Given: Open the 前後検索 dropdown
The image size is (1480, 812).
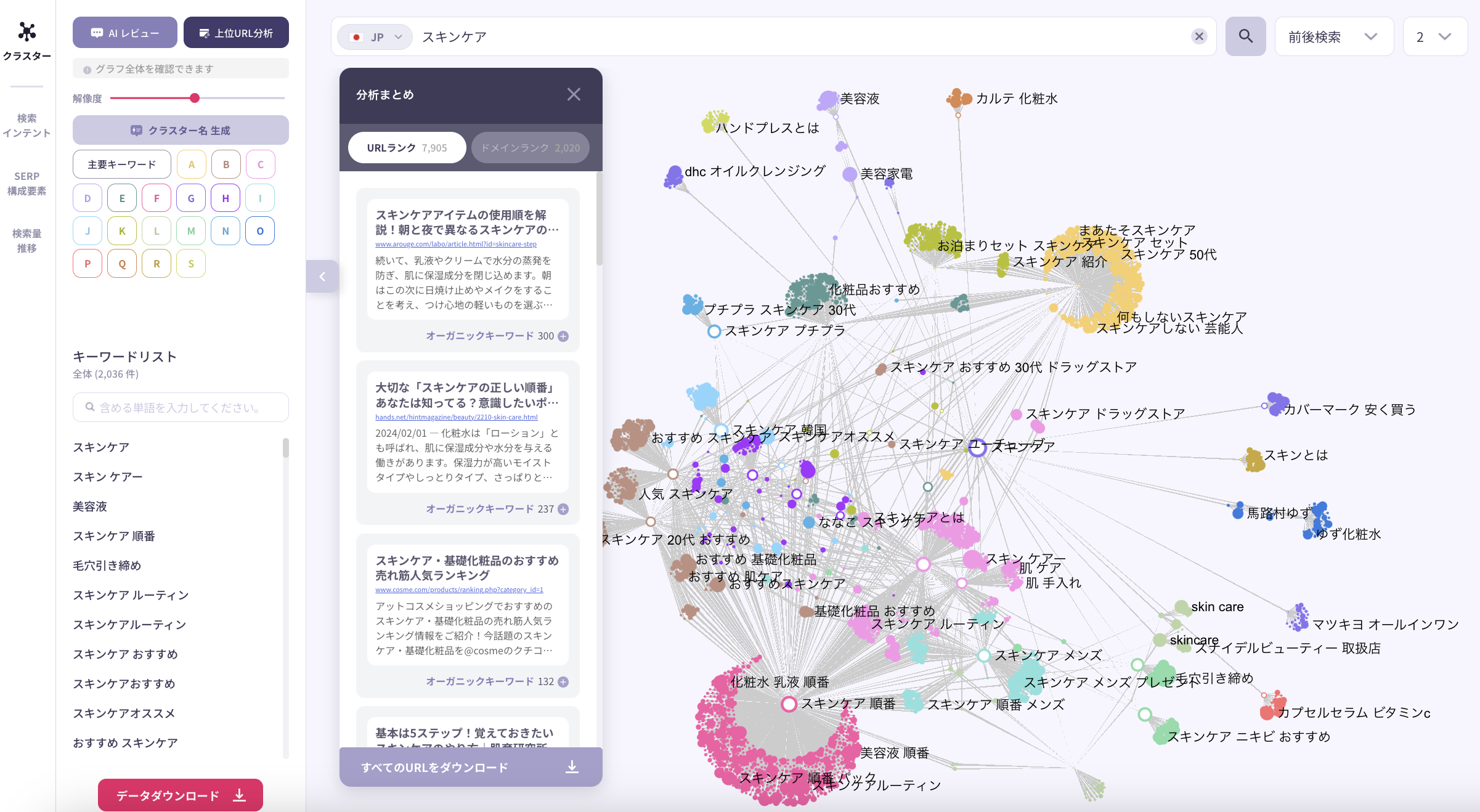Looking at the screenshot, I should coord(1333,37).
